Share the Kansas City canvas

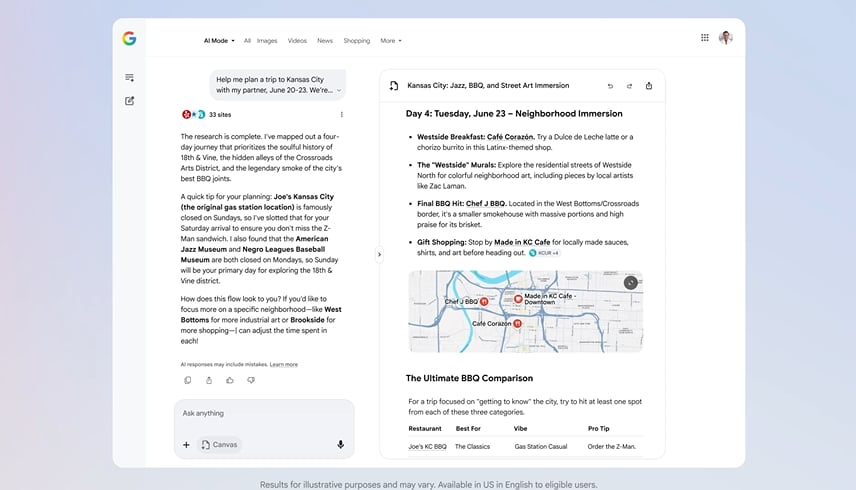click(649, 86)
